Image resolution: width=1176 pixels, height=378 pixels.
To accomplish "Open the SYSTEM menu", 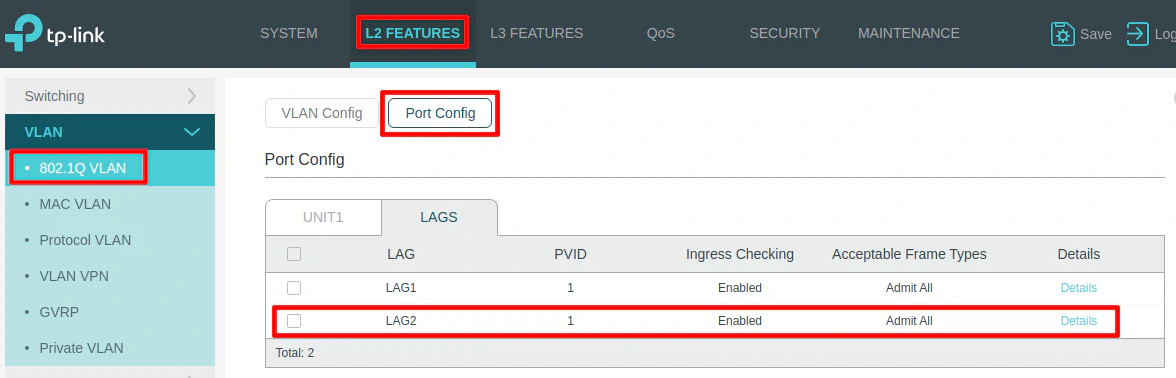I will click(x=289, y=34).
